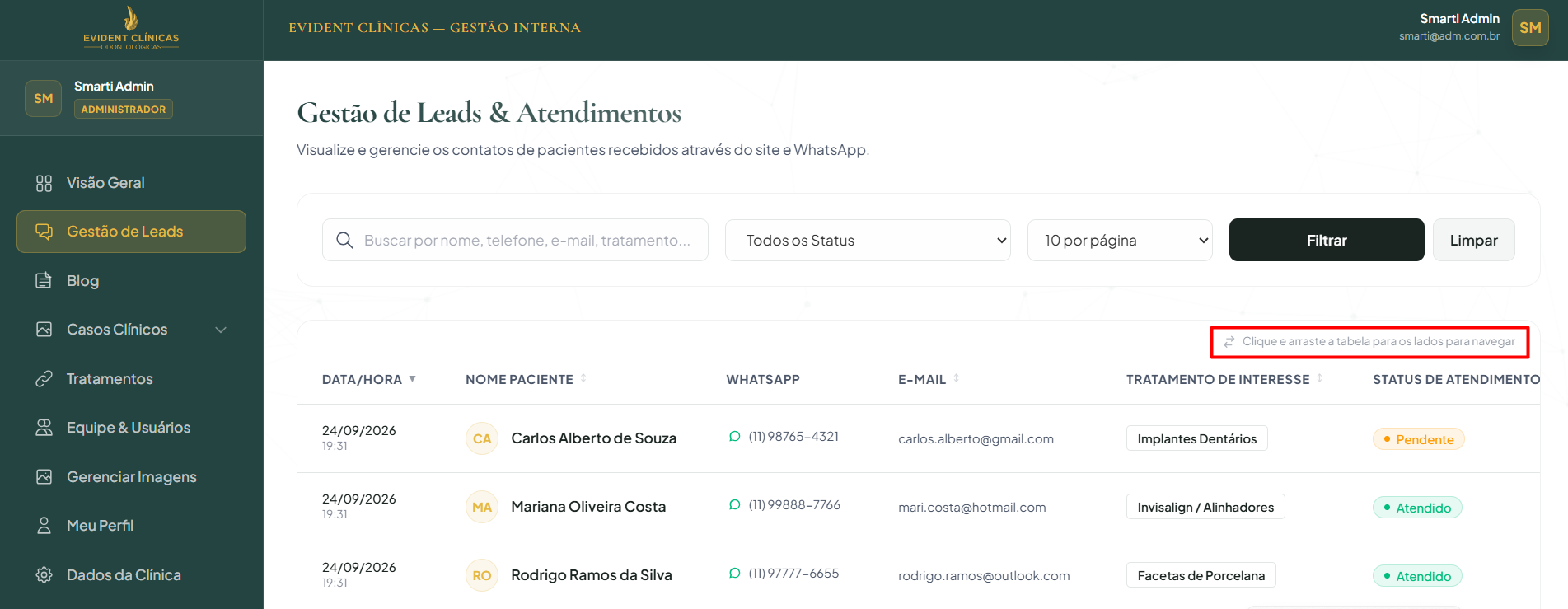Image resolution: width=1568 pixels, height=609 pixels.
Task: Click email mari.costa@hotmail.com
Action: pyautogui.click(x=972, y=508)
